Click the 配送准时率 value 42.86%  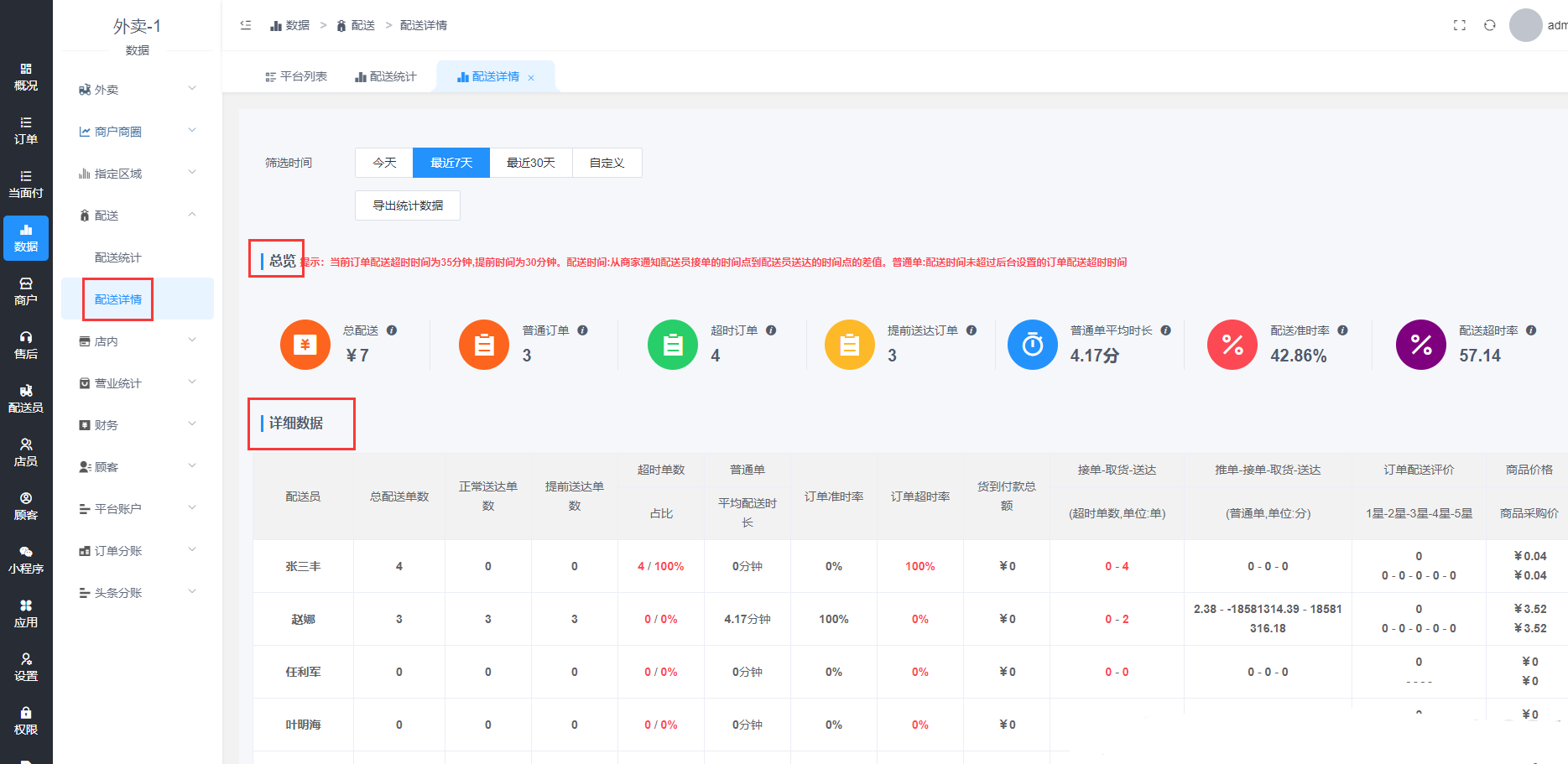[1299, 356]
